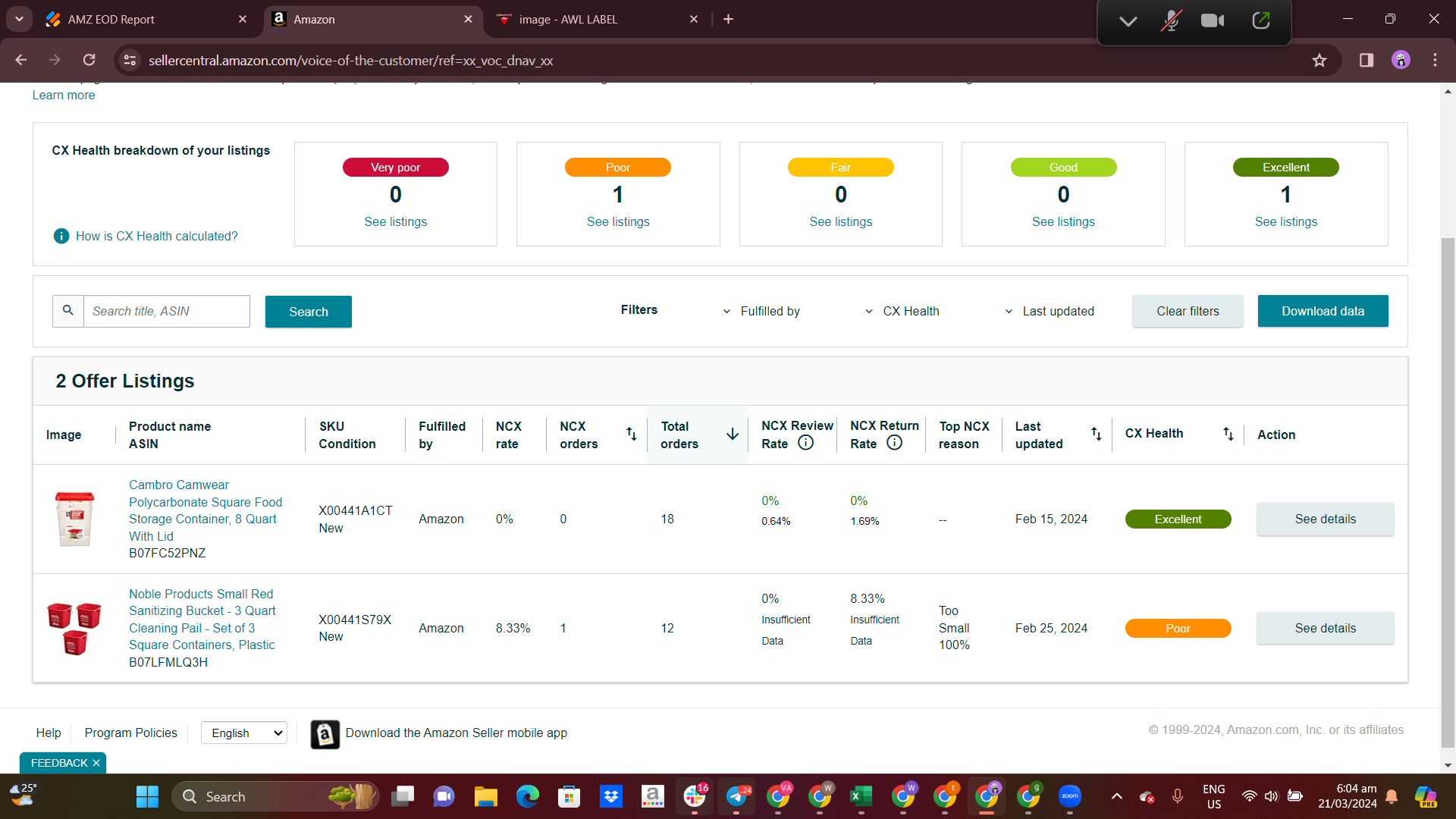See details for the Cambro Camwear listing
The image size is (1456, 819).
pos(1325,519)
